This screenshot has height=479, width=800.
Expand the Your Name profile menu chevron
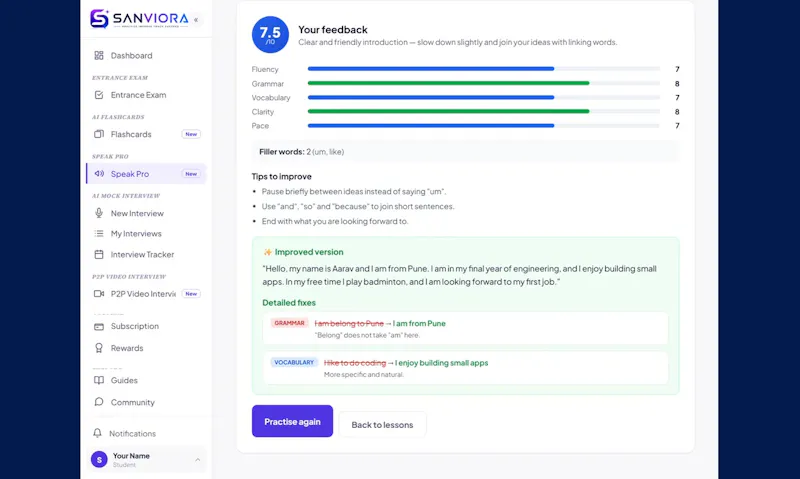tap(197, 460)
